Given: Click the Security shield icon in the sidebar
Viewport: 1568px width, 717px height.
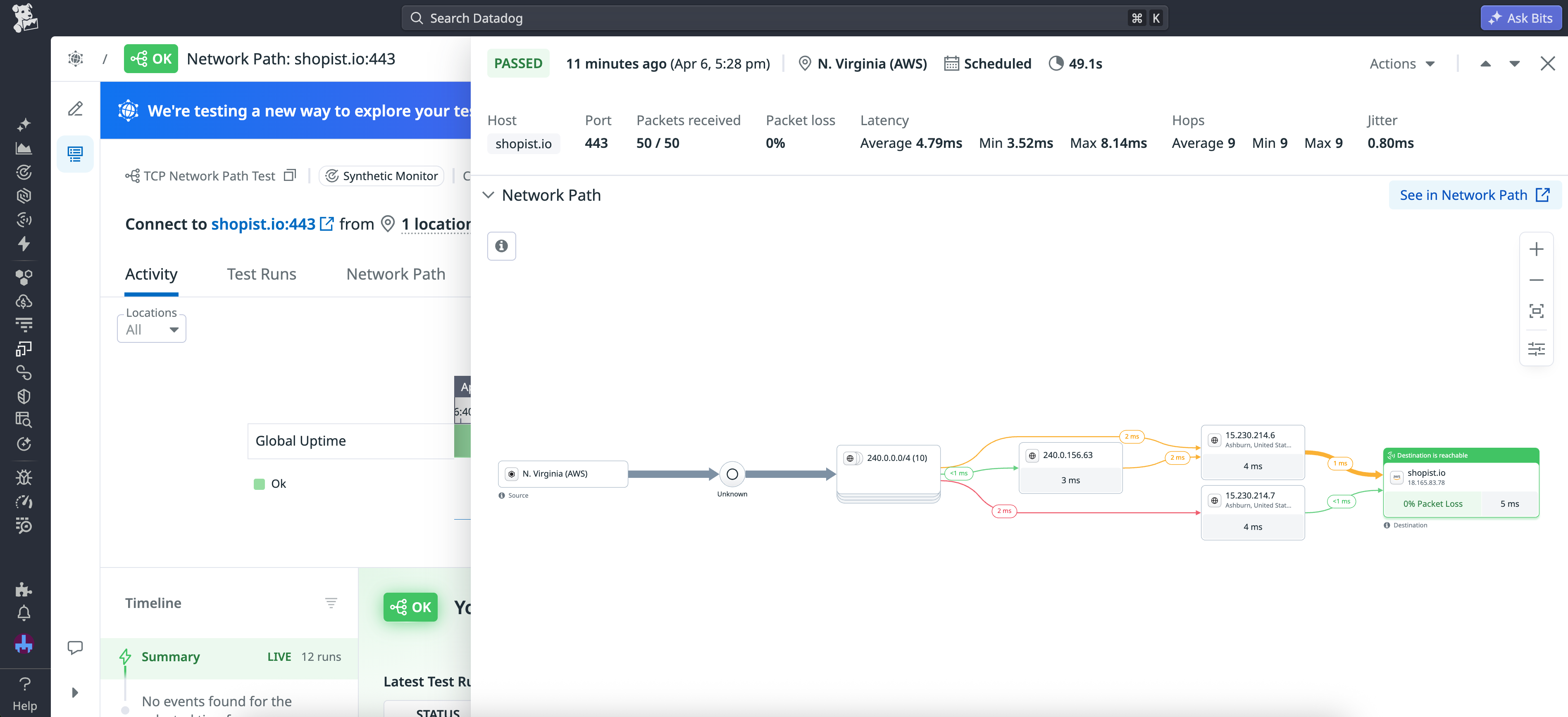Looking at the screenshot, I should [24, 396].
